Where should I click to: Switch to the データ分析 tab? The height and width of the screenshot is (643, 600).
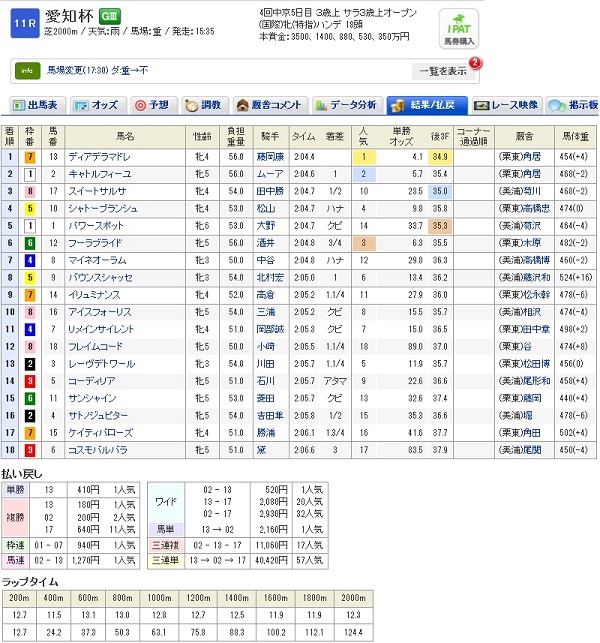click(347, 105)
